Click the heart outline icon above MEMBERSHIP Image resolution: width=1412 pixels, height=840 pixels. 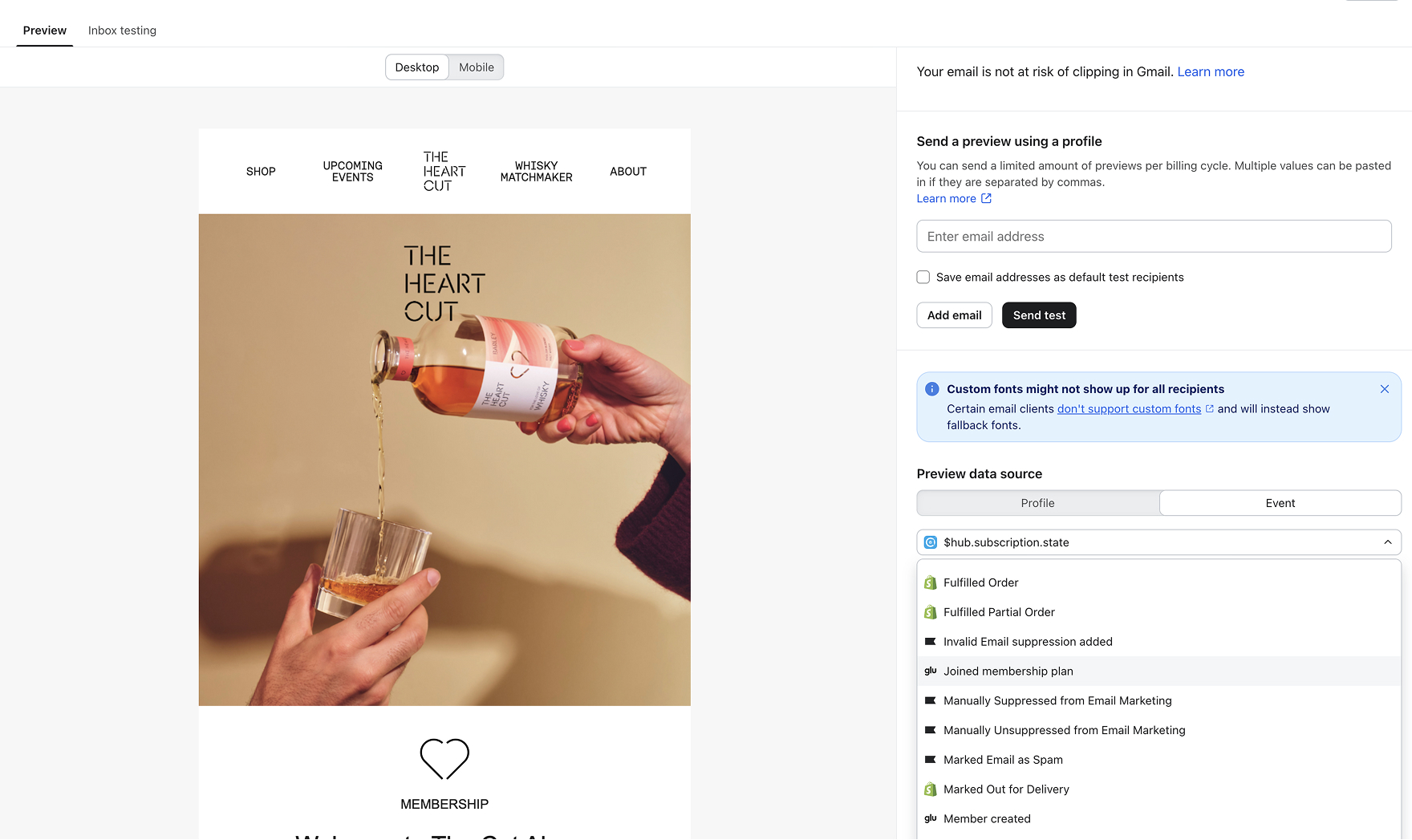pyautogui.click(x=444, y=758)
